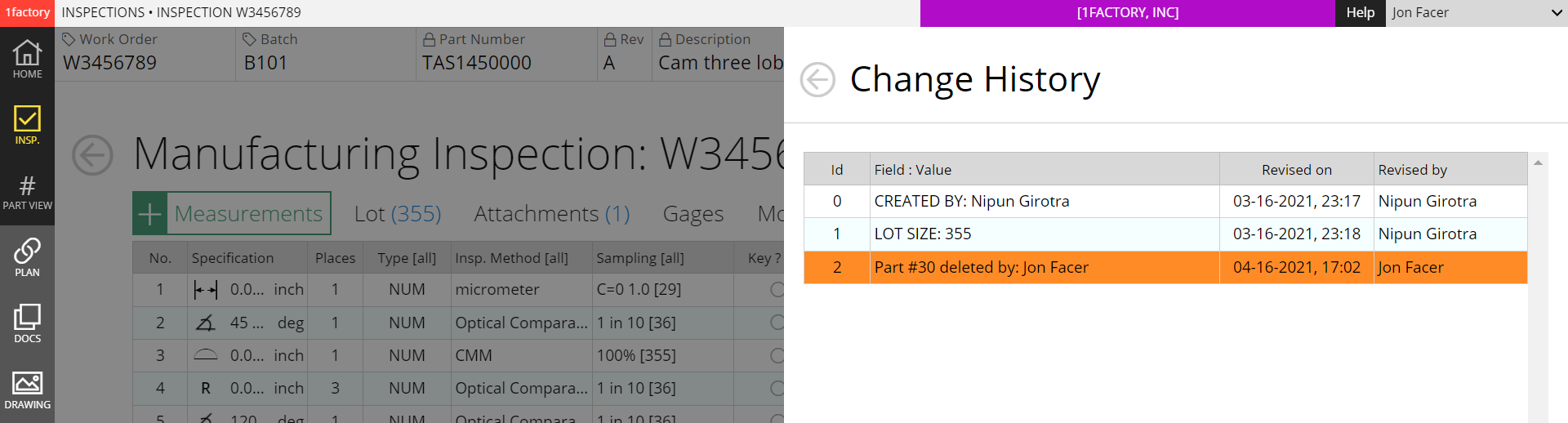1568x423 pixels.
Task: Switch to the Attachments (1) tab
Action: click(x=552, y=214)
